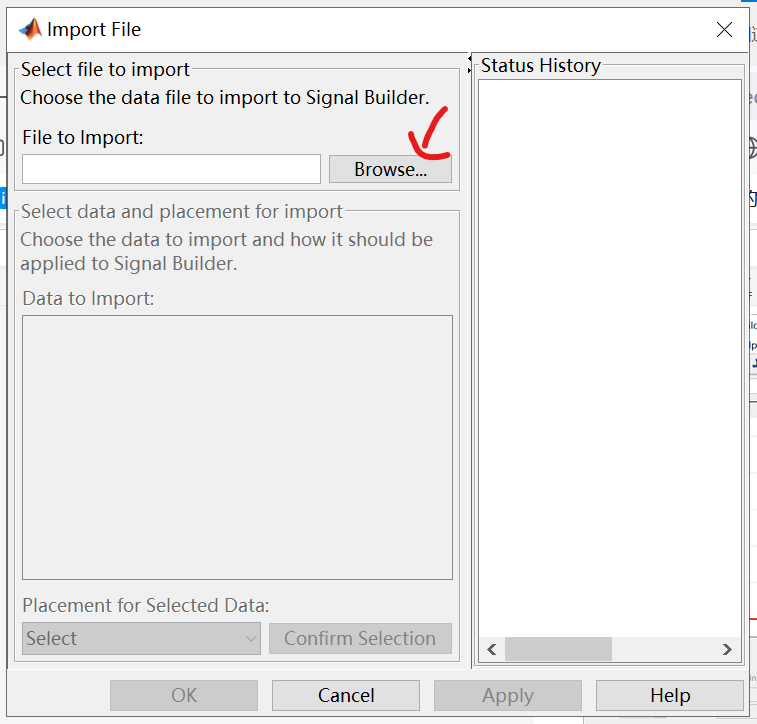Click the Status History text area
This screenshot has width=757, height=724.
610,358
